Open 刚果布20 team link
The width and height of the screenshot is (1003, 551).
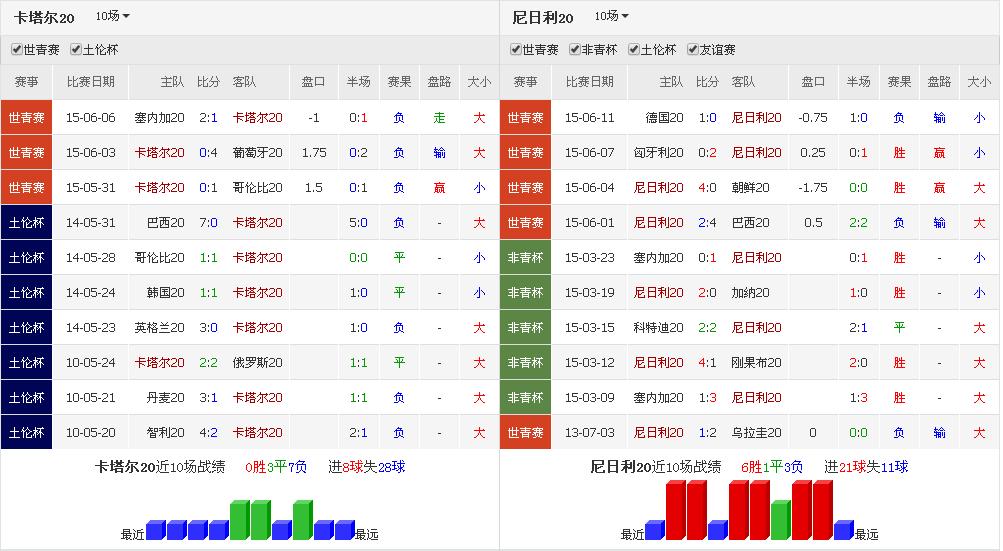756,363
